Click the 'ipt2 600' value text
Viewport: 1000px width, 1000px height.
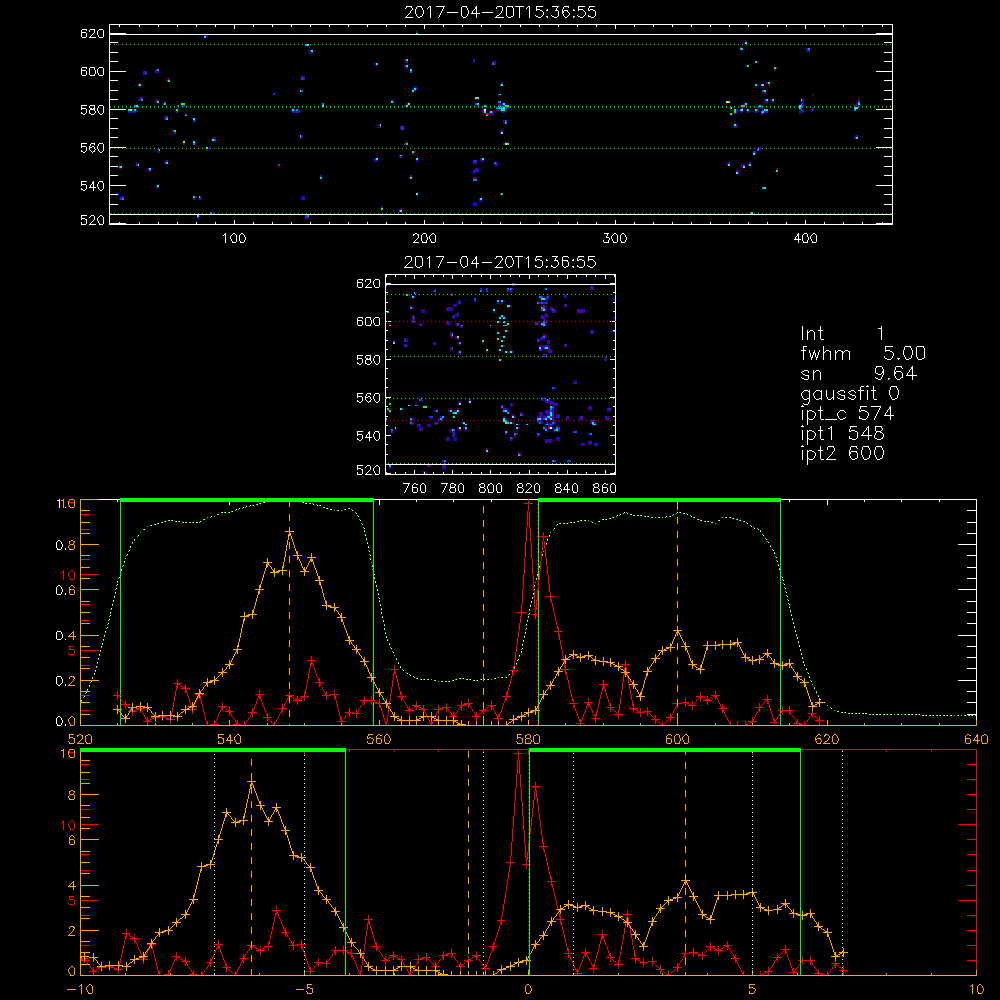point(842,453)
